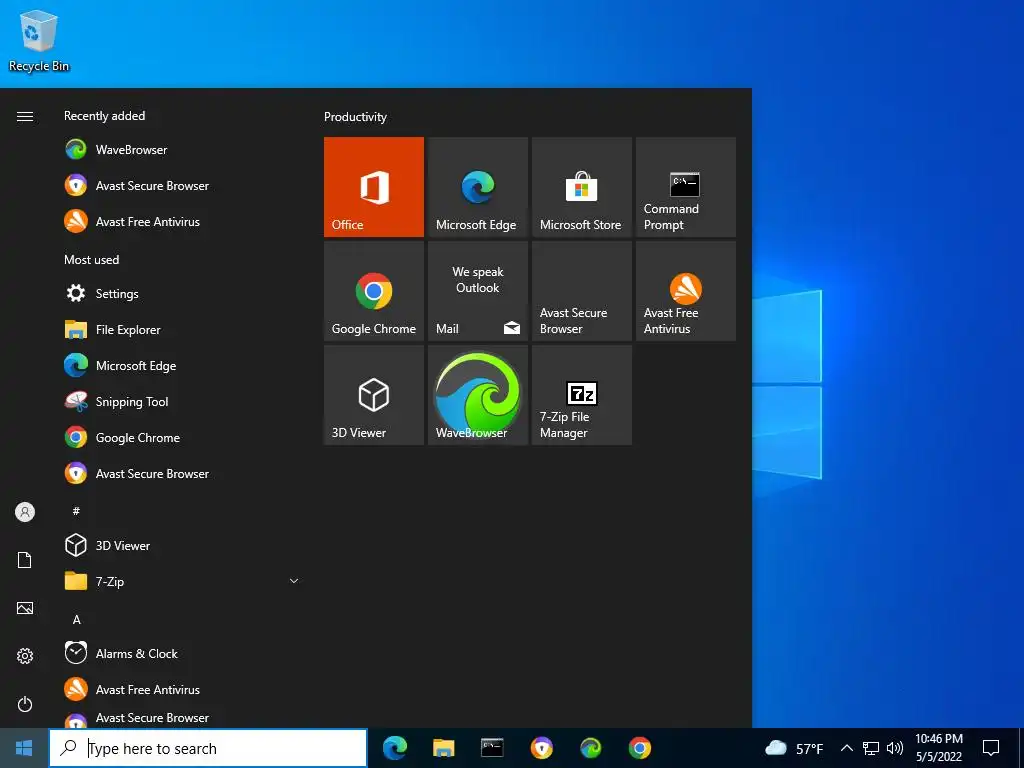
Task: Open WaveBrowser under Recently added
Action: pos(182,150)
